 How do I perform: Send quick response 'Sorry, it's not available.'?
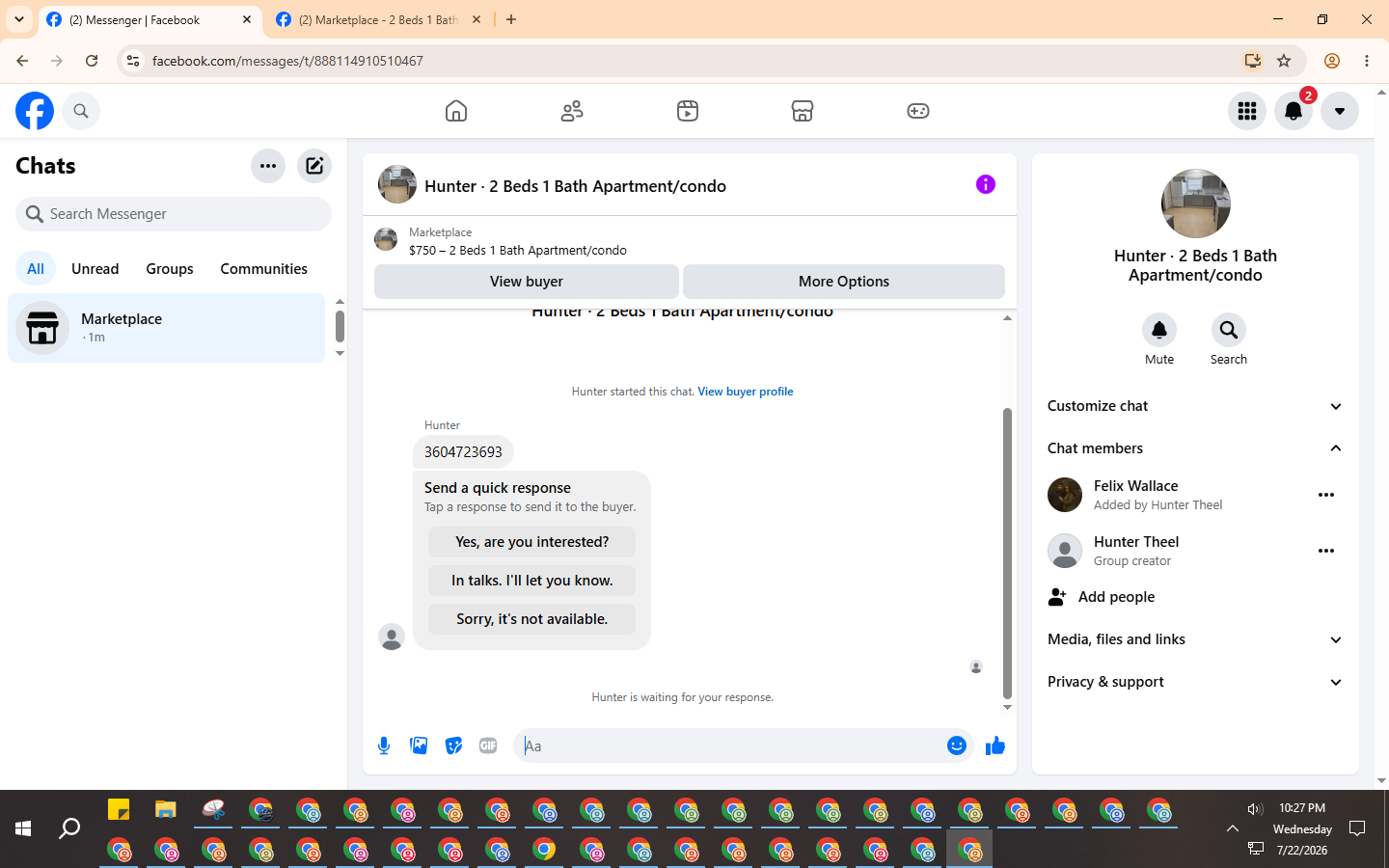(532, 619)
